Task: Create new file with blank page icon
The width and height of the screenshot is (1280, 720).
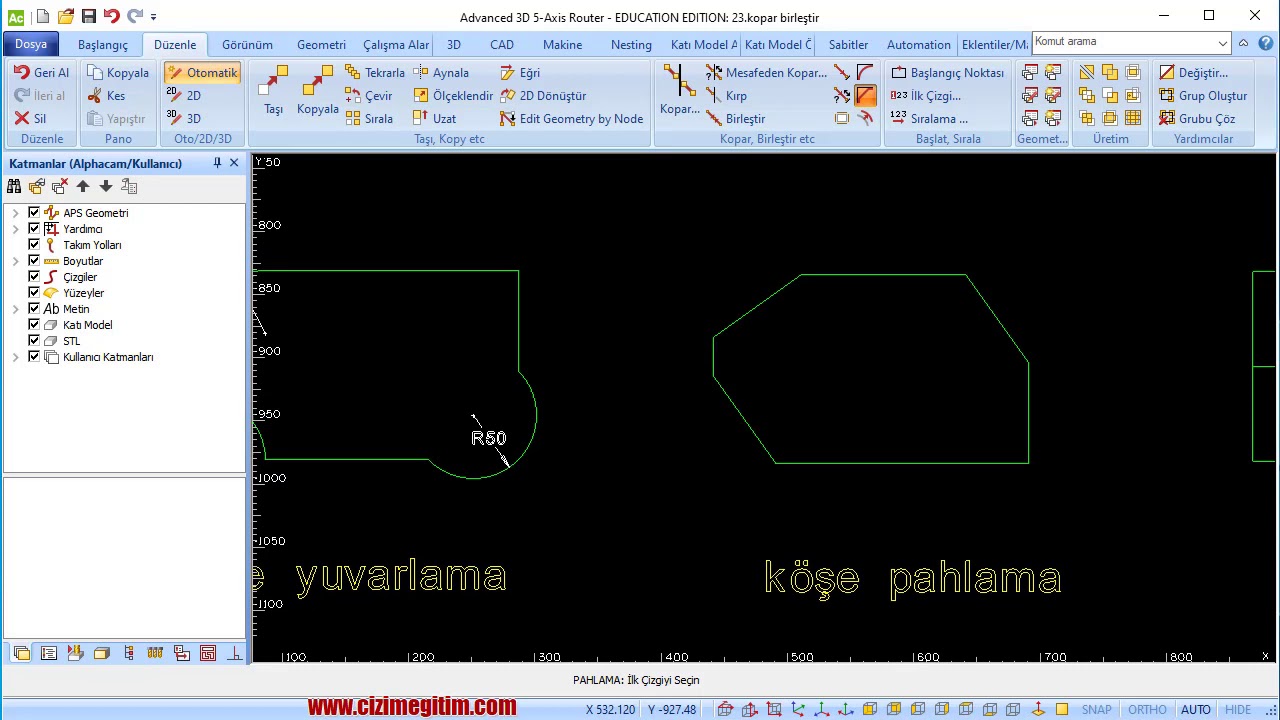Action: [43, 17]
